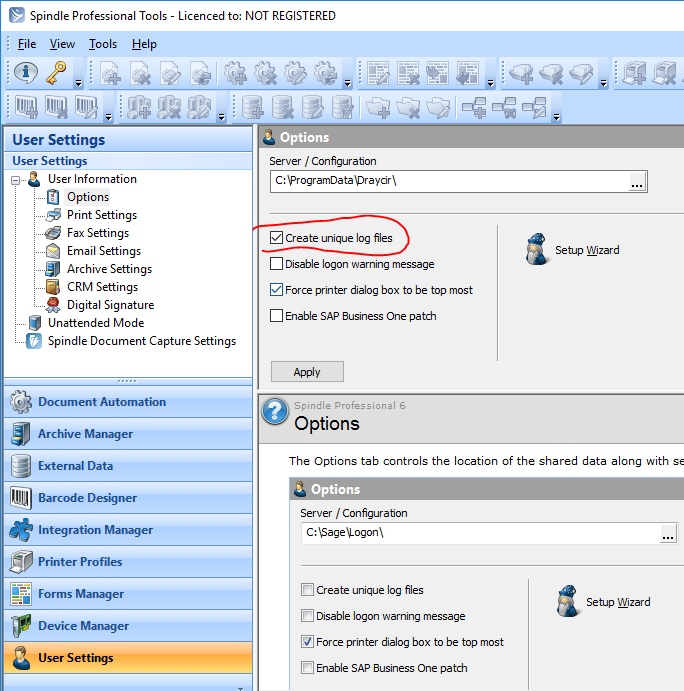Screen dimensions: 684x691
Task: Click the Apply button
Action: click(x=307, y=372)
